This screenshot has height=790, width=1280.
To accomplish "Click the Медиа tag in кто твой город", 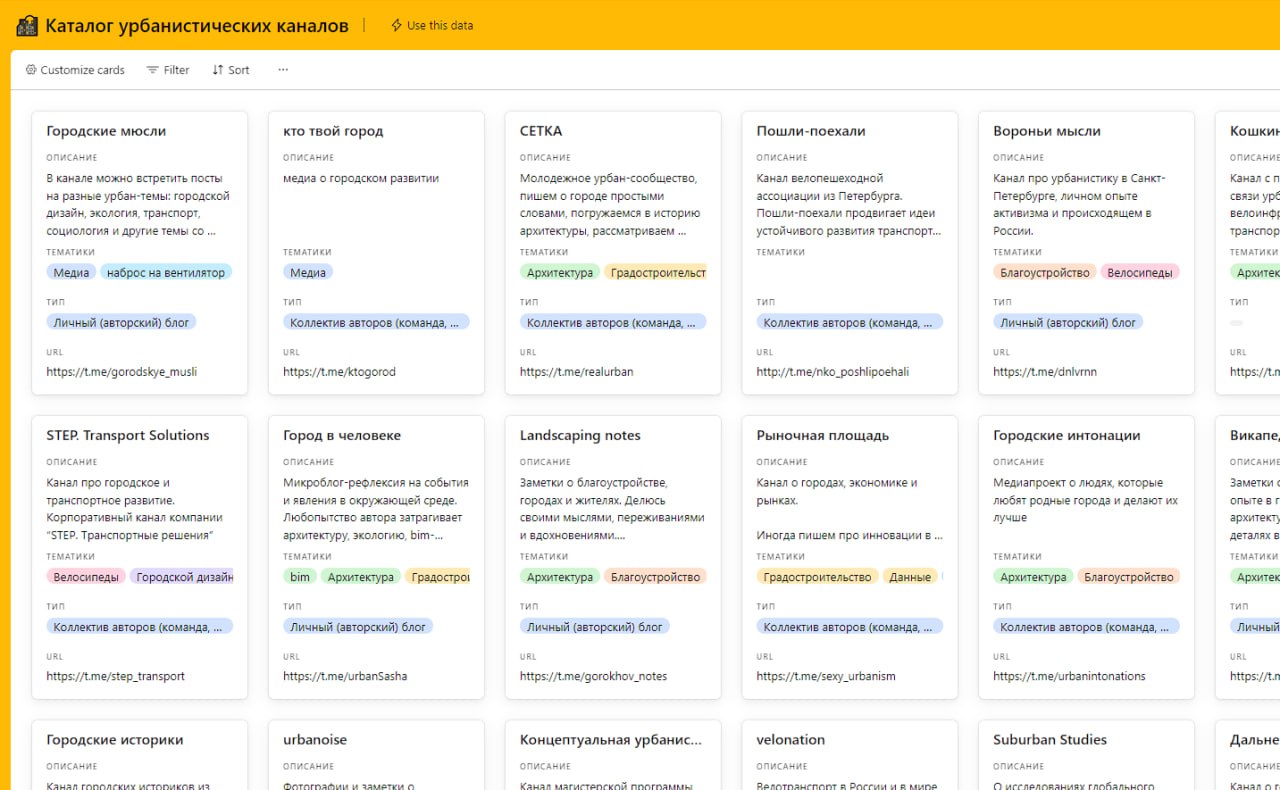I will pyautogui.click(x=308, y=272).
